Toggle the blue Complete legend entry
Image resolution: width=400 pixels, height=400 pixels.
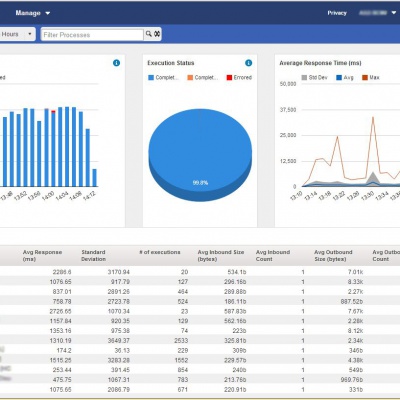coord(163,77)
